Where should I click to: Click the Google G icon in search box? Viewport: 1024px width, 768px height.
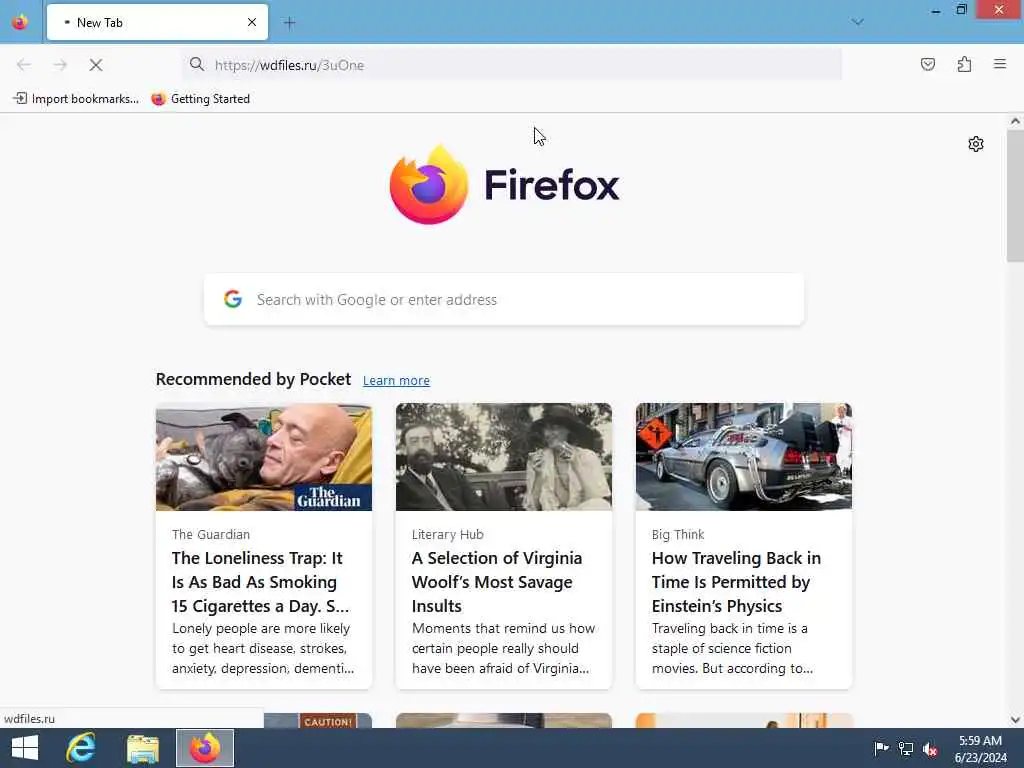pos(233,299)
